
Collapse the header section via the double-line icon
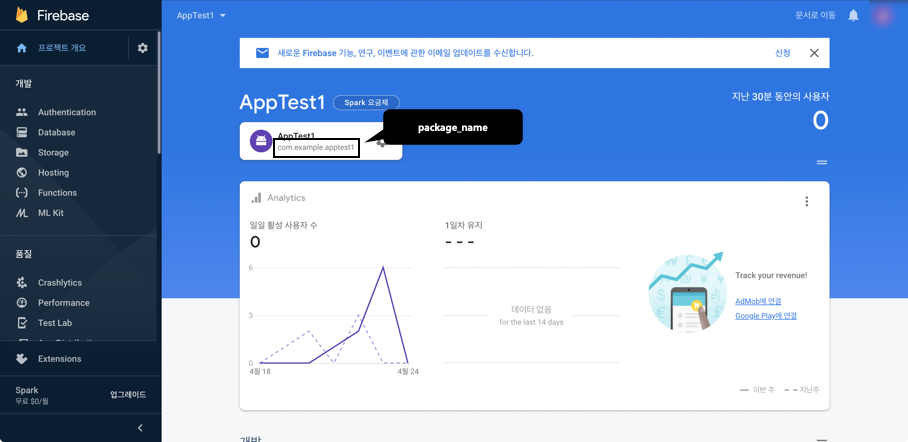[822, 163]
